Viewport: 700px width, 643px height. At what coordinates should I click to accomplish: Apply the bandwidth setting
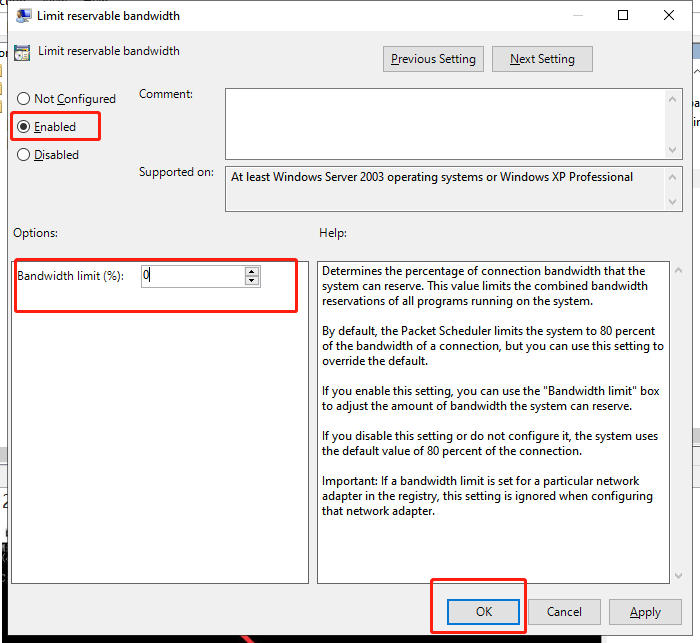coord(645,612)
